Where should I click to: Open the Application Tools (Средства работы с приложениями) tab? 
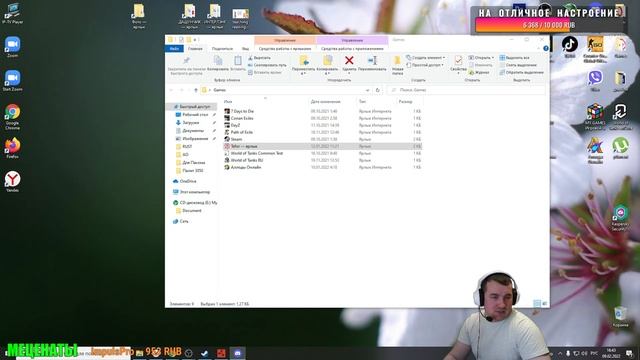click(x=352, y=49)
